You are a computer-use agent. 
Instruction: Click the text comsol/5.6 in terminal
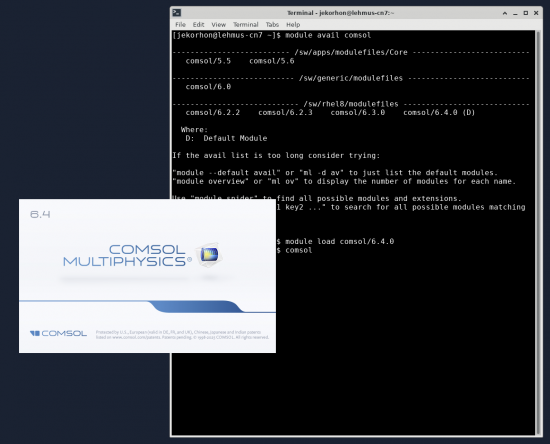271,61
